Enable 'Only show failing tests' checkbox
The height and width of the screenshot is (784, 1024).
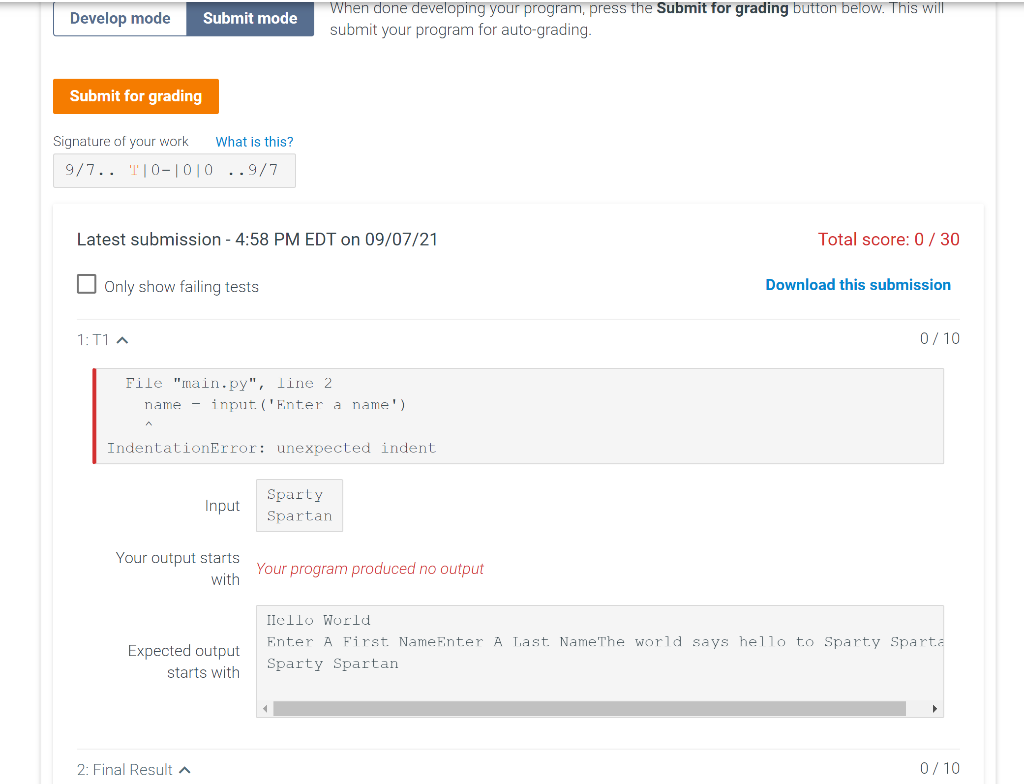[86, 284]
